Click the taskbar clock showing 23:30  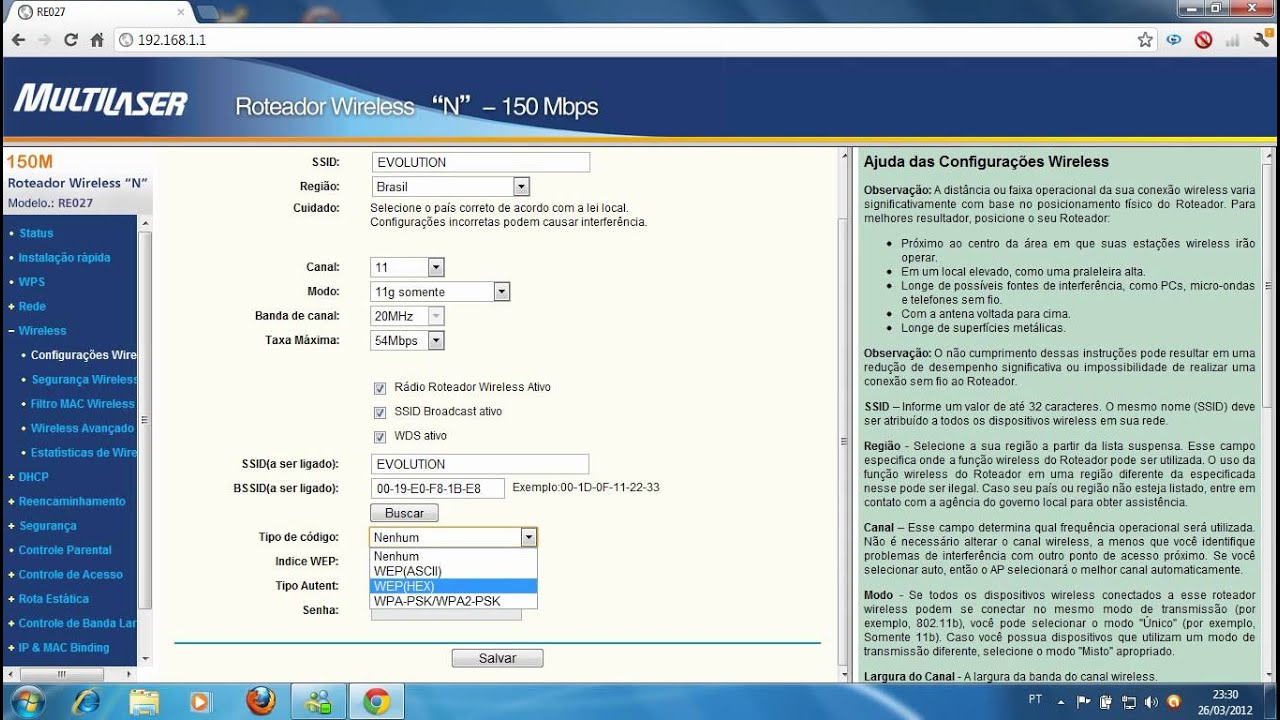[x=1225, y=701]
